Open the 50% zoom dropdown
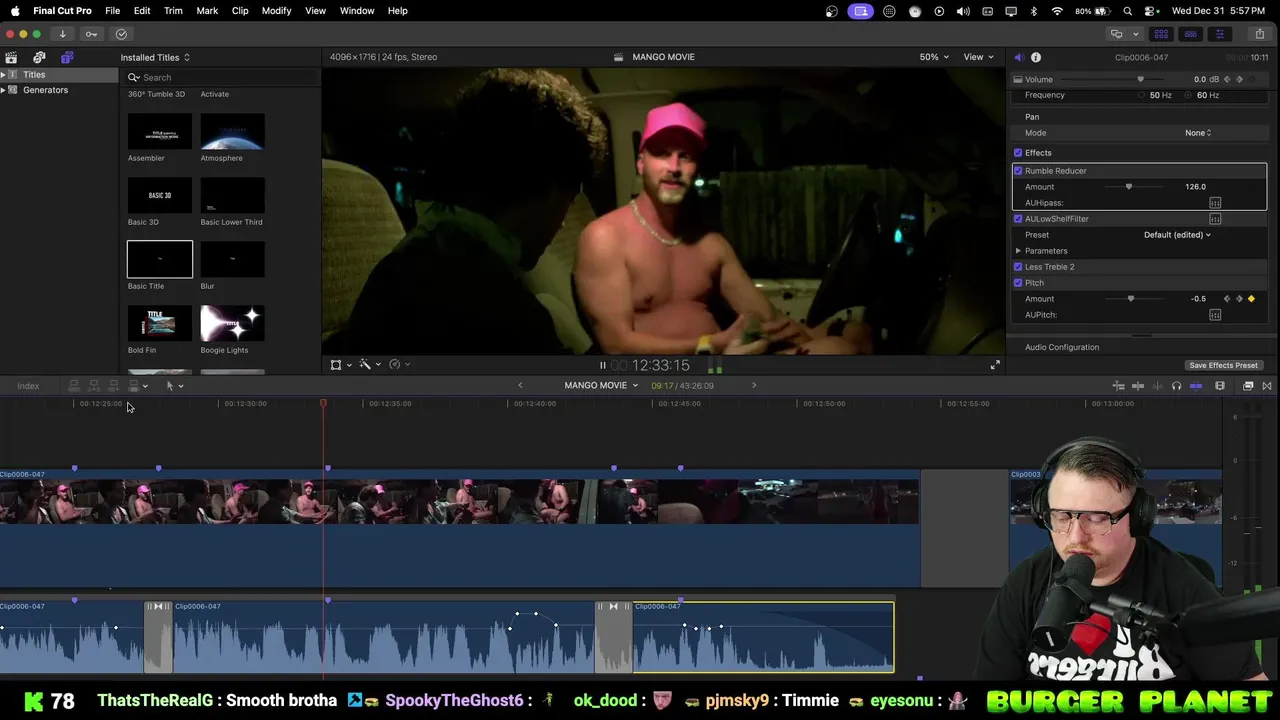The height and width of the screenshot is (720, 1280). click(x=934, y=57)
